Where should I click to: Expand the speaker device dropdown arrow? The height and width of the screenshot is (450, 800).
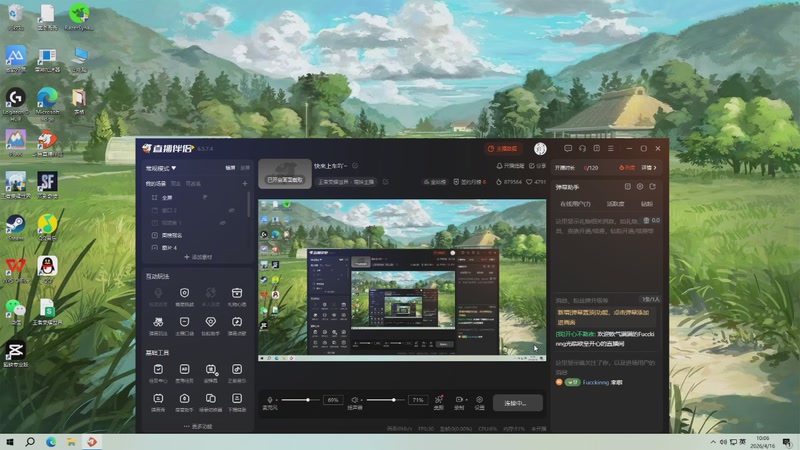361,400
